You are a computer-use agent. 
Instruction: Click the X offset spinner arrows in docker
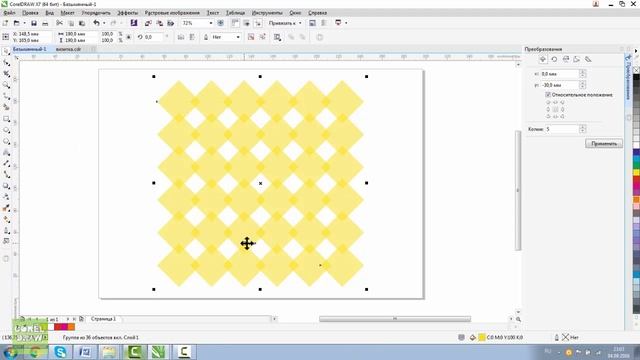tap(582, 74)
